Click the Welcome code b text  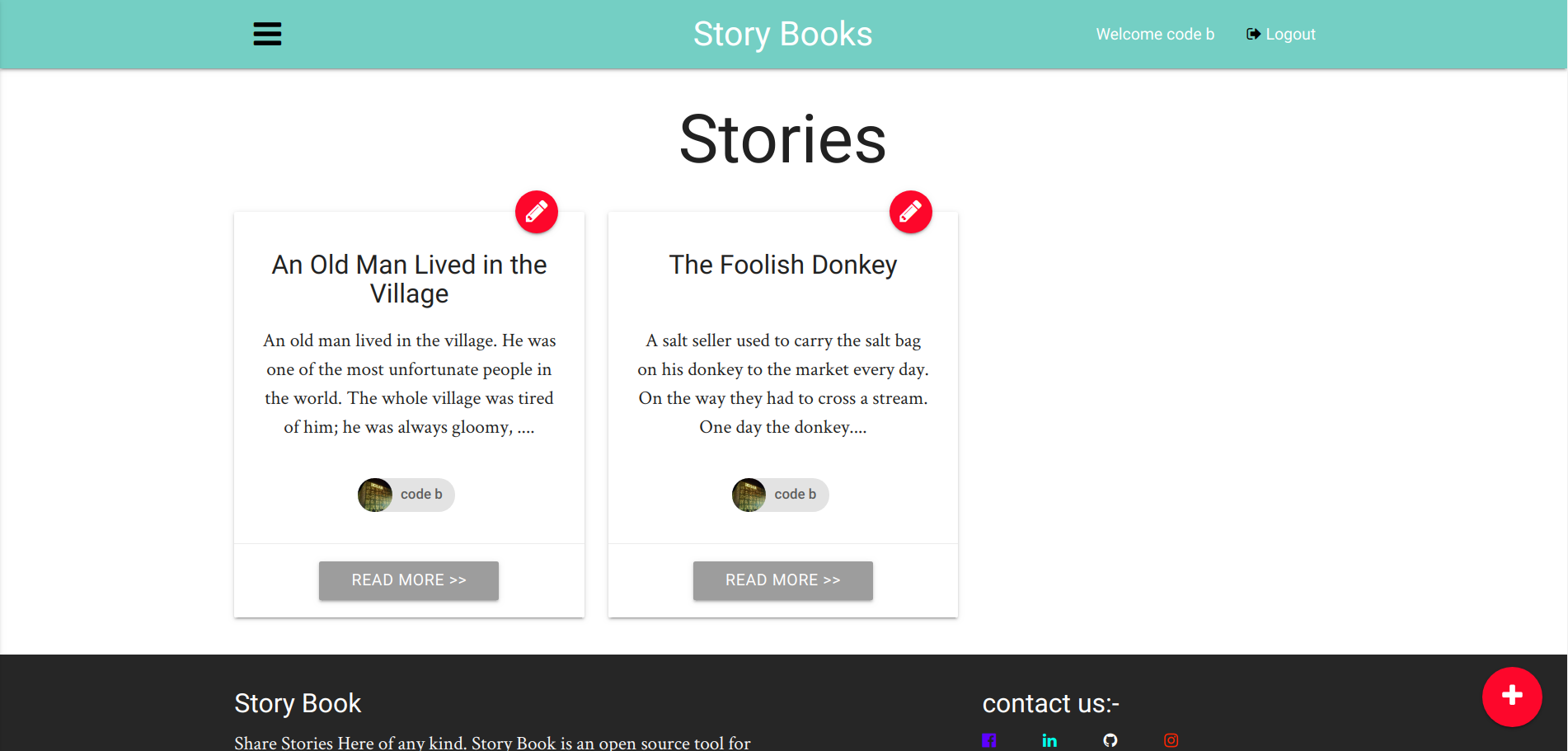tap(1154, 34)
